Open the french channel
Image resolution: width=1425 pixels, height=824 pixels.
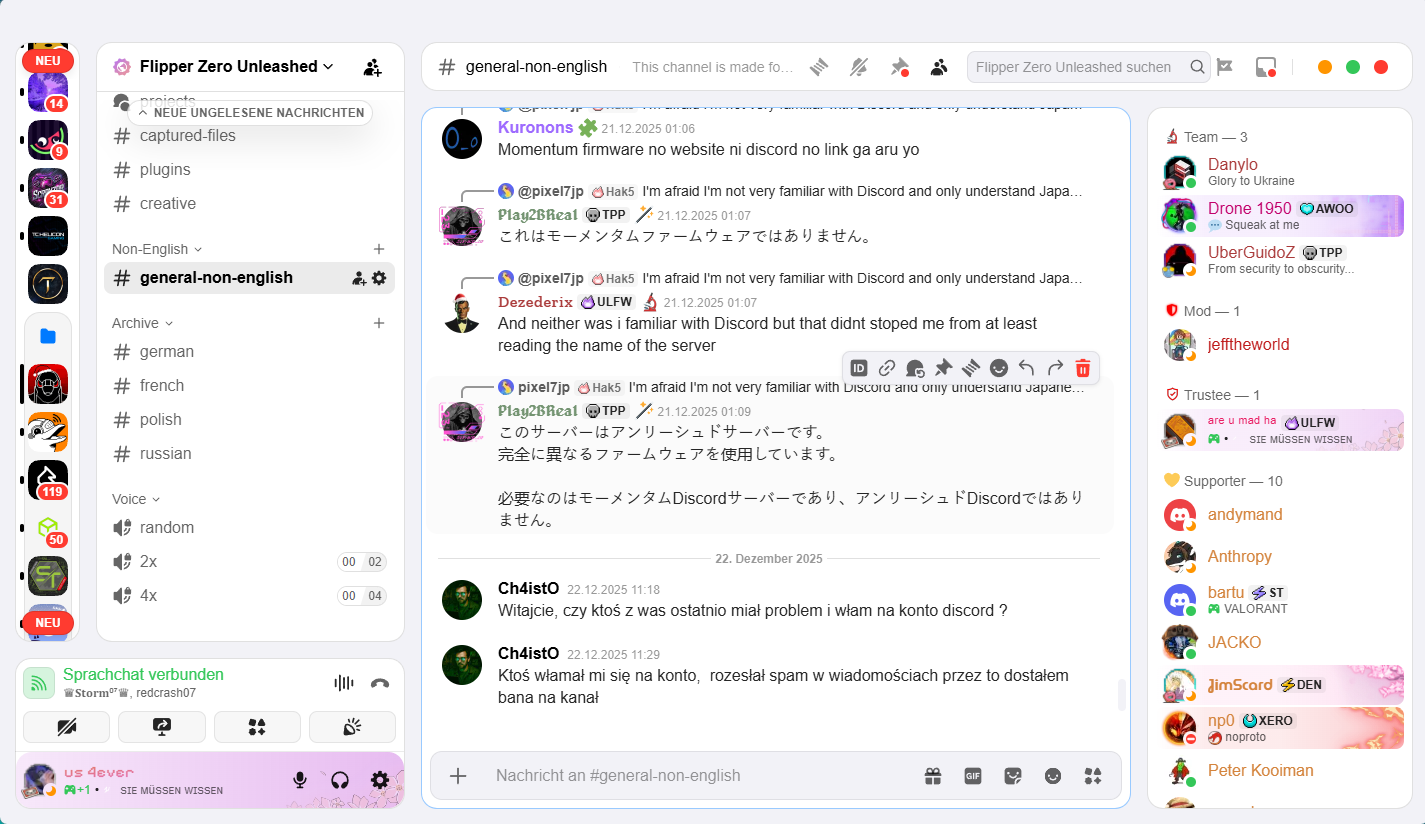coord(249,386)
